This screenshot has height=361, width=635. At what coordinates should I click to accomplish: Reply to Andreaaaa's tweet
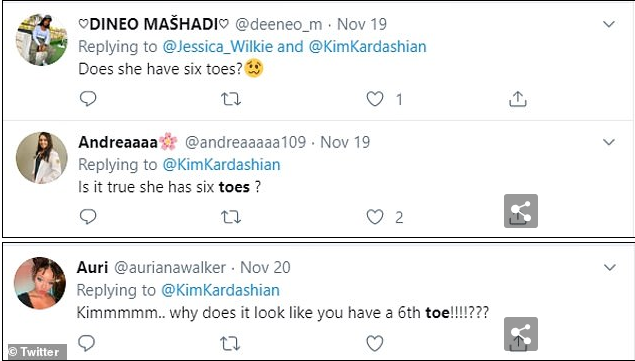coord(88,217)
